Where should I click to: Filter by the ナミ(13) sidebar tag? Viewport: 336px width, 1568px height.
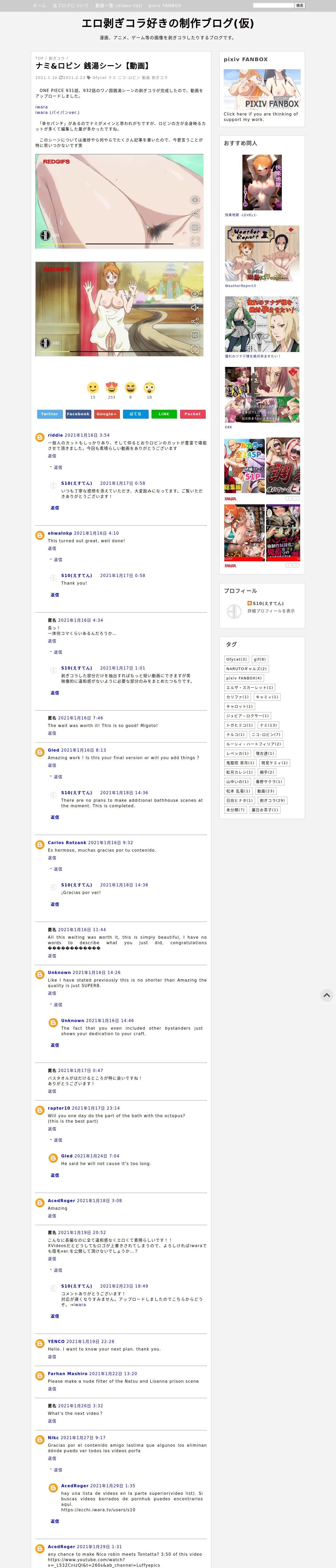point(268,725)
